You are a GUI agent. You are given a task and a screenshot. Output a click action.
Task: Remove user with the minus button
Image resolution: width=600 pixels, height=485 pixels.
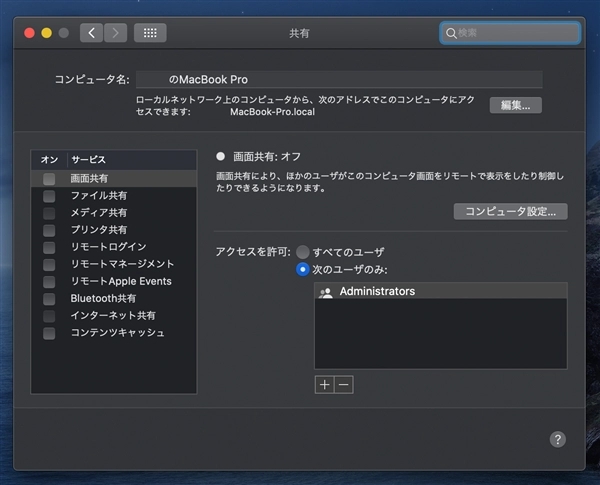tap(344, 385)
